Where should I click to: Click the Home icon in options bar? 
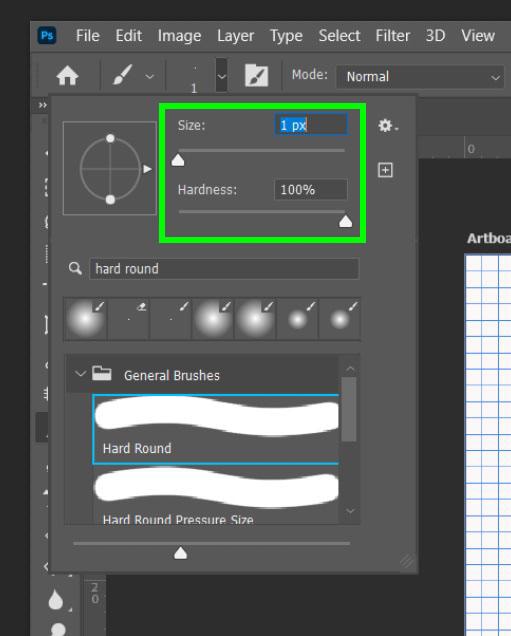coord(67,76)
